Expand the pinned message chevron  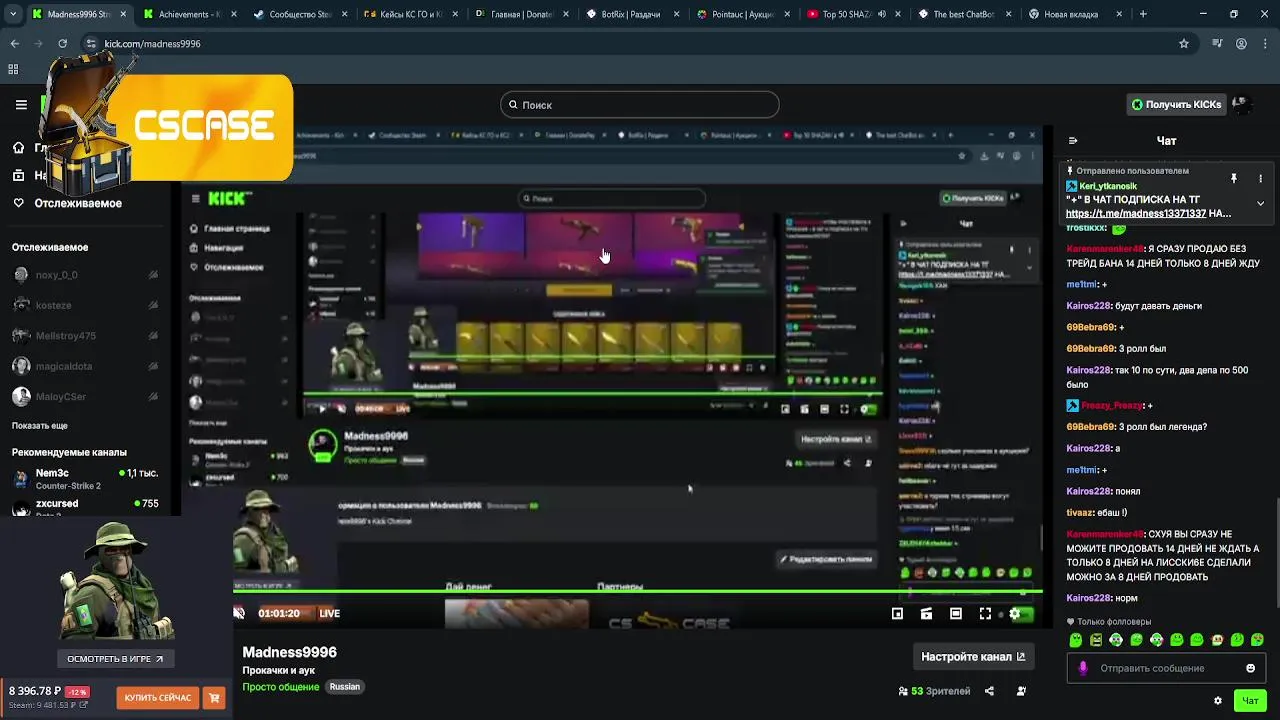pyautogui.click(x=1260, y=203)
